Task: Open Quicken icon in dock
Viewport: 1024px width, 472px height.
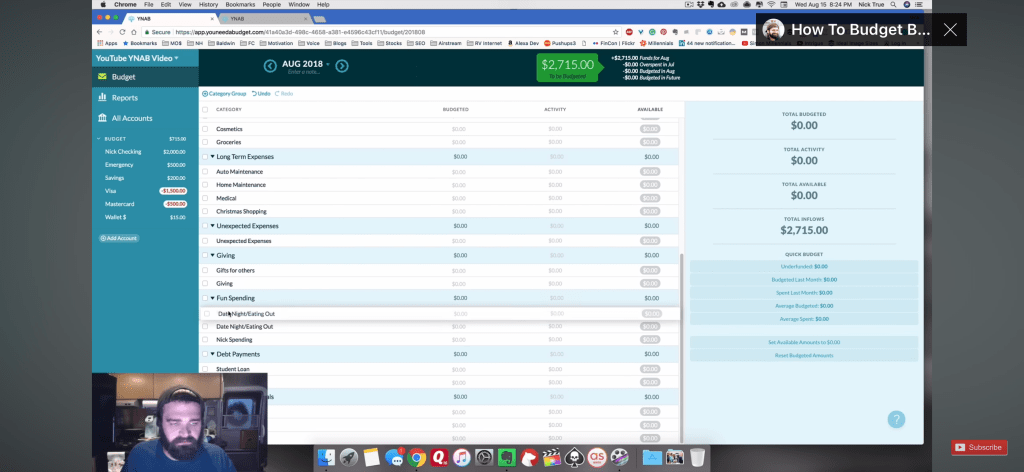Action: [x=439, y=458]
